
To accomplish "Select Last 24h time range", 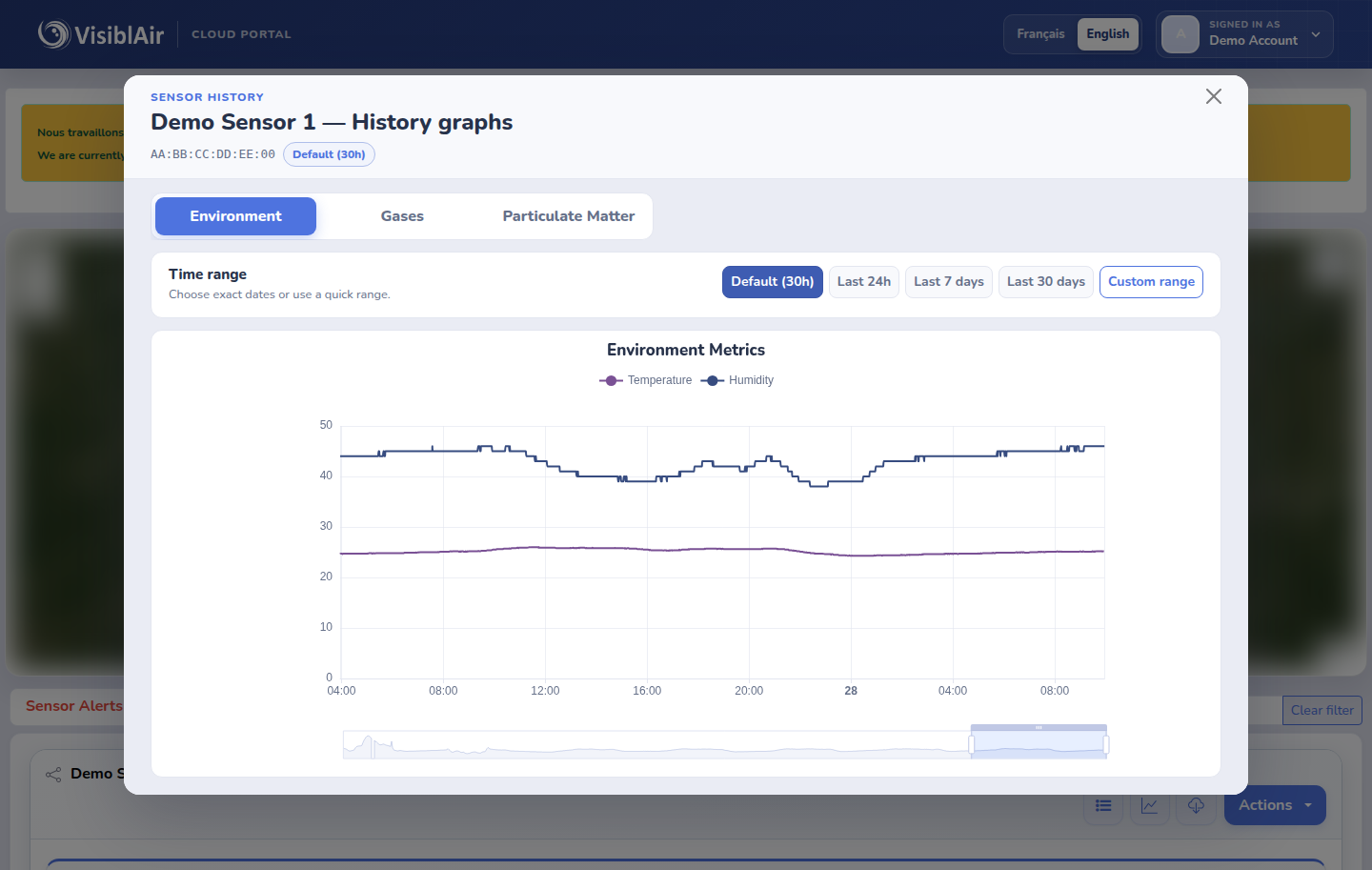I will [864, 282].
